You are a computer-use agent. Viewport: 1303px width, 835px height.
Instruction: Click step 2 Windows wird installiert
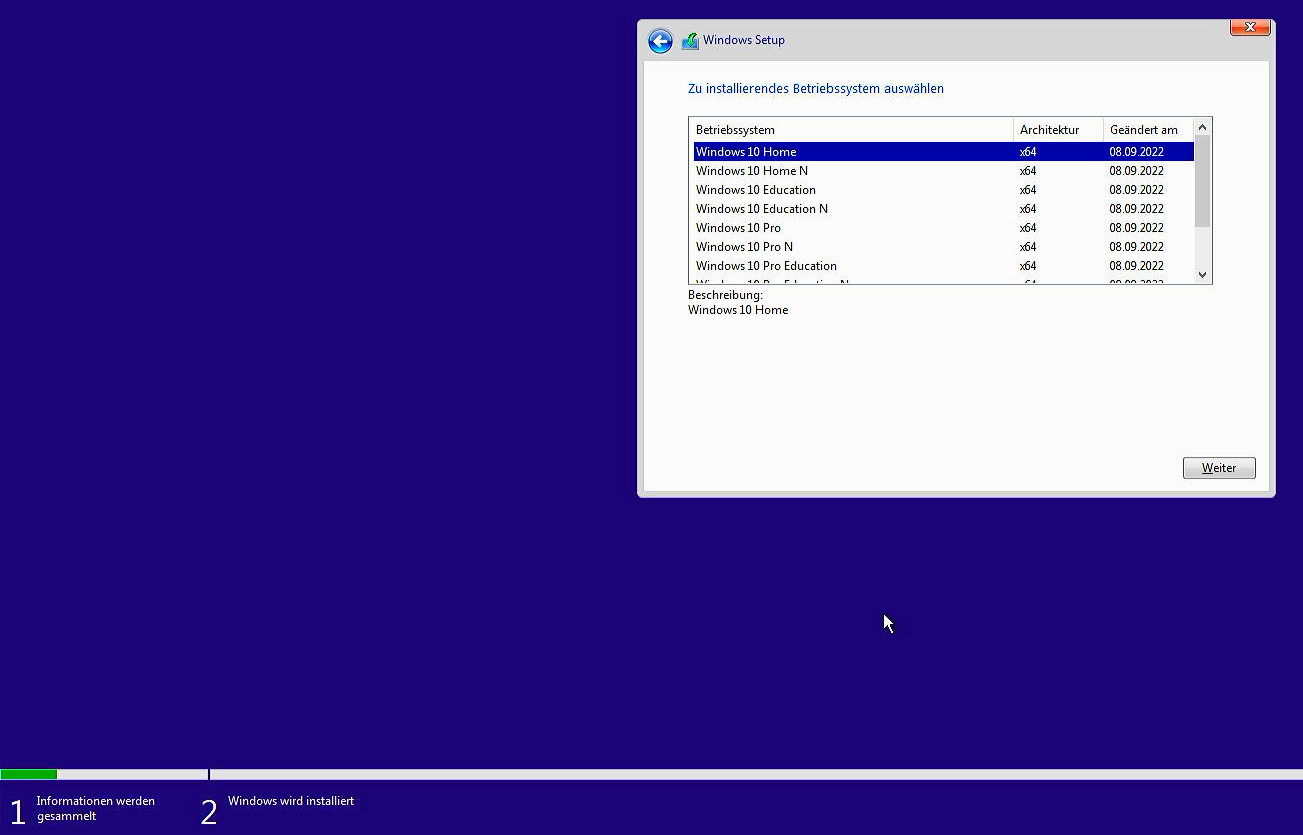[278, 808]
